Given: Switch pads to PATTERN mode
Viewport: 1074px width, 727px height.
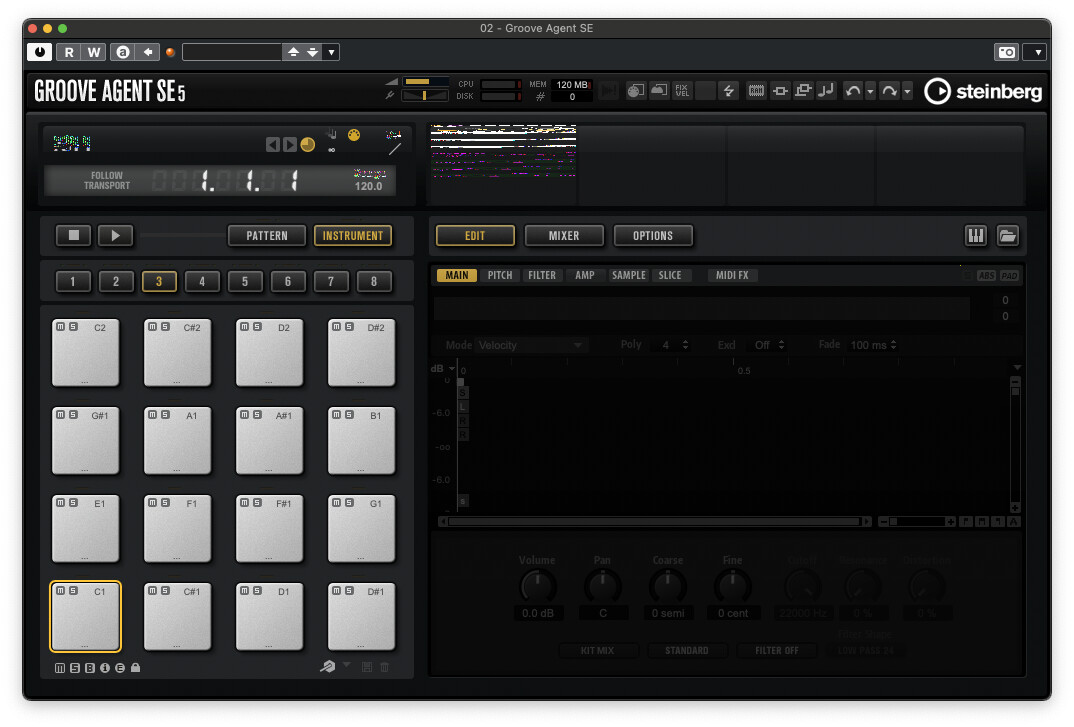Looking at the screenshot, I should (267, 236).
